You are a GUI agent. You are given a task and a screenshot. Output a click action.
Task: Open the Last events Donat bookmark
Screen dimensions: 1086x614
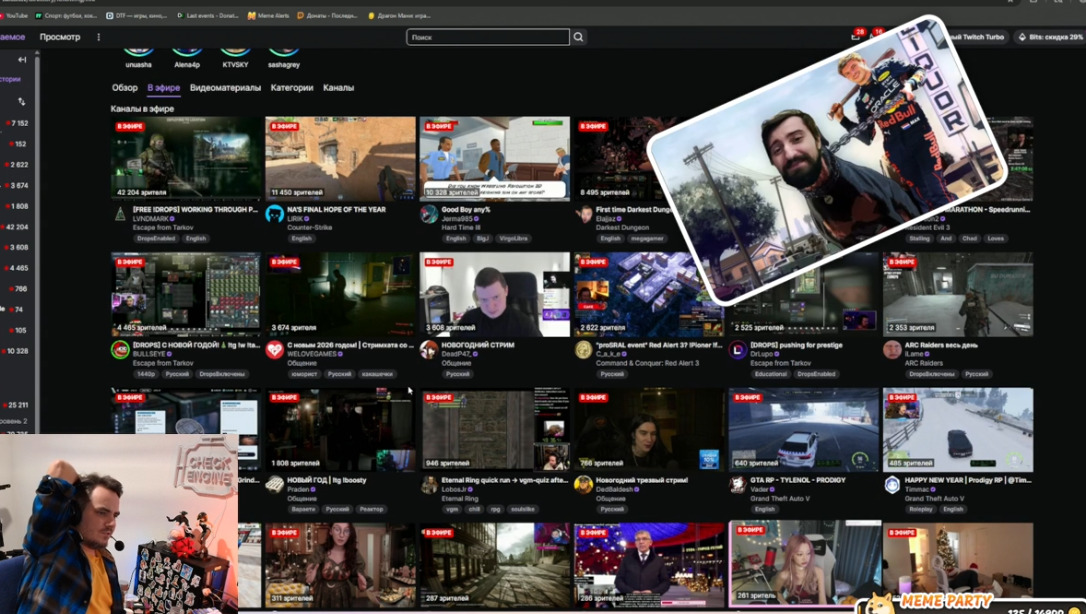(x=208, y=15)
